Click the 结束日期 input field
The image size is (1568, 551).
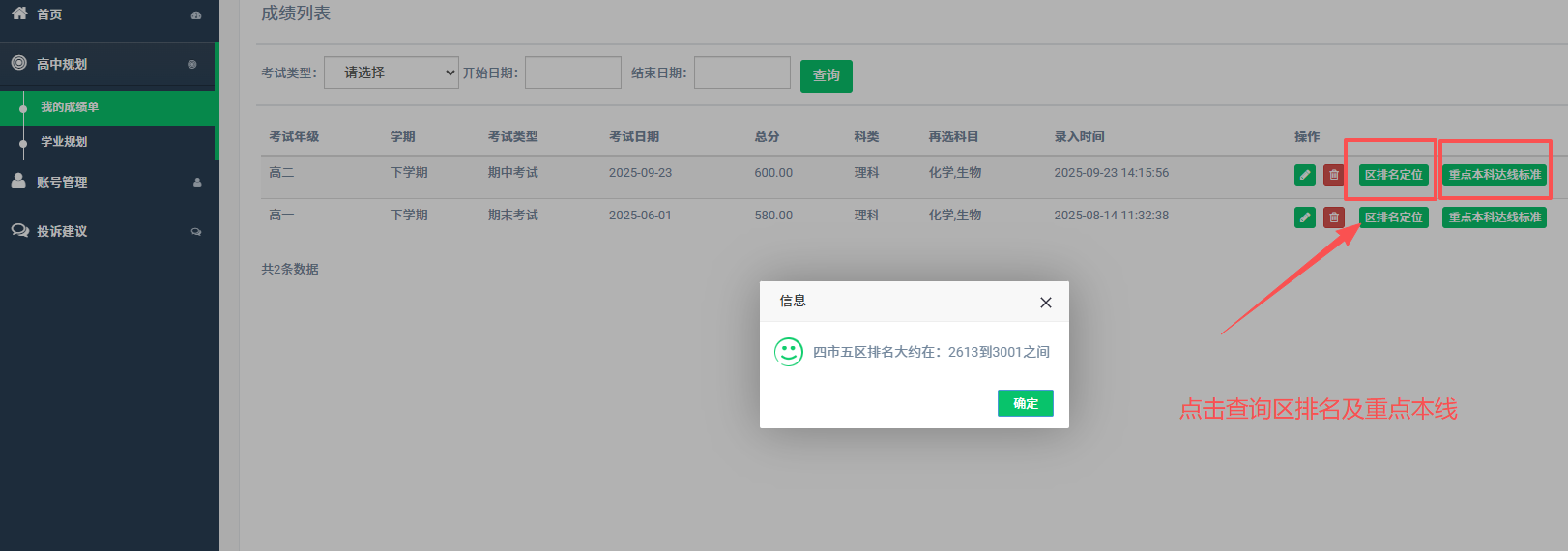pyautogui.click(x=741, y=72)
